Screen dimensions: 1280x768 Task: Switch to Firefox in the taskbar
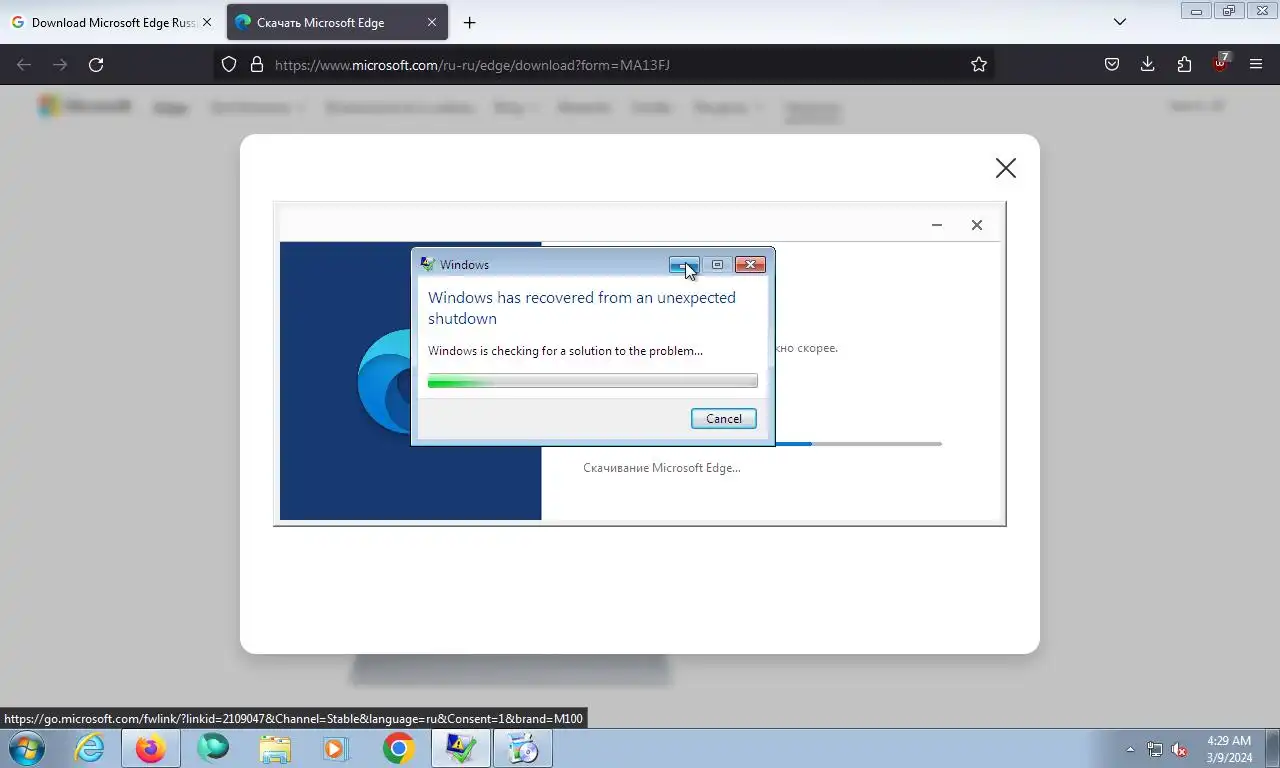click(x=151, y=748)
